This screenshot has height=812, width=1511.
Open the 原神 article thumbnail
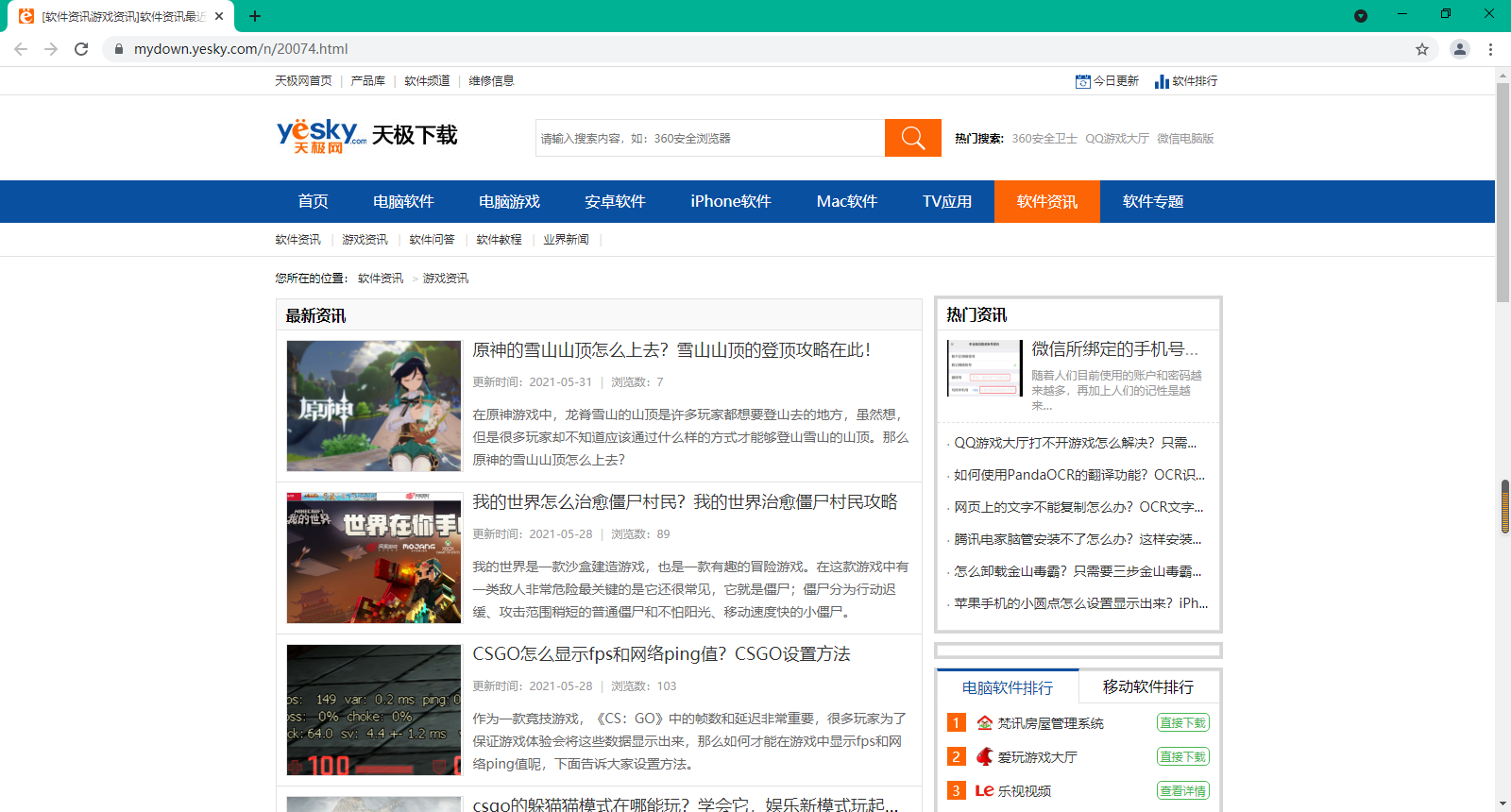pyautogui.click(x=374, y=406)
